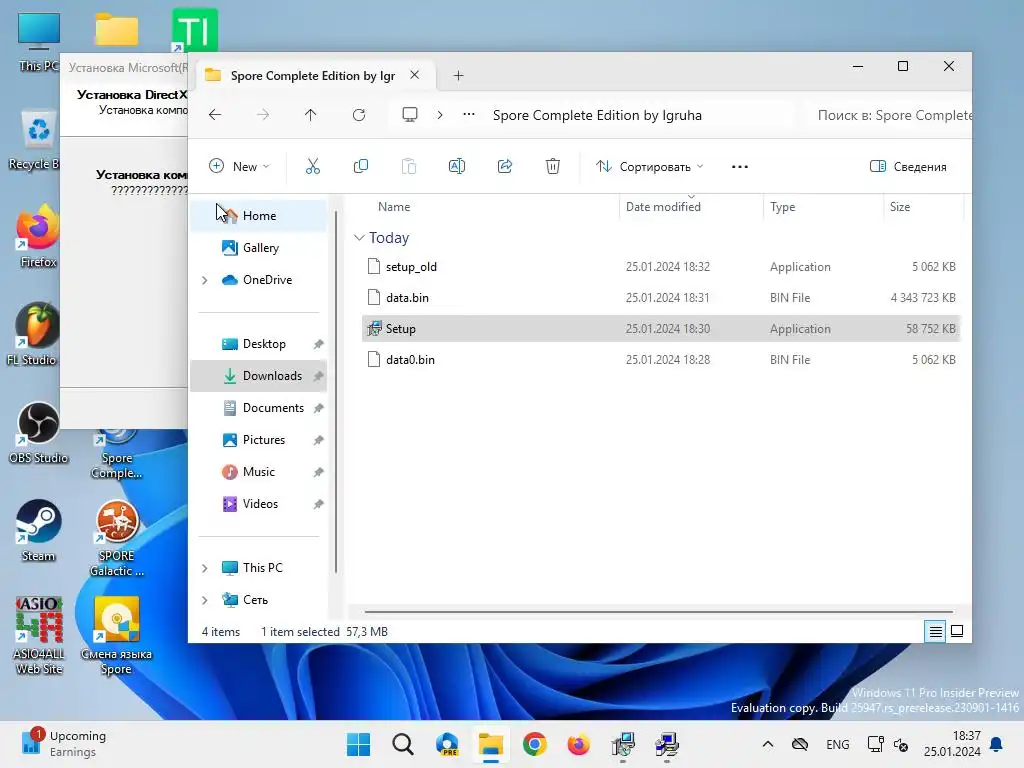
Task: Go forward with the right arrow
Action: pyautogui.click(x=263, y=115)
